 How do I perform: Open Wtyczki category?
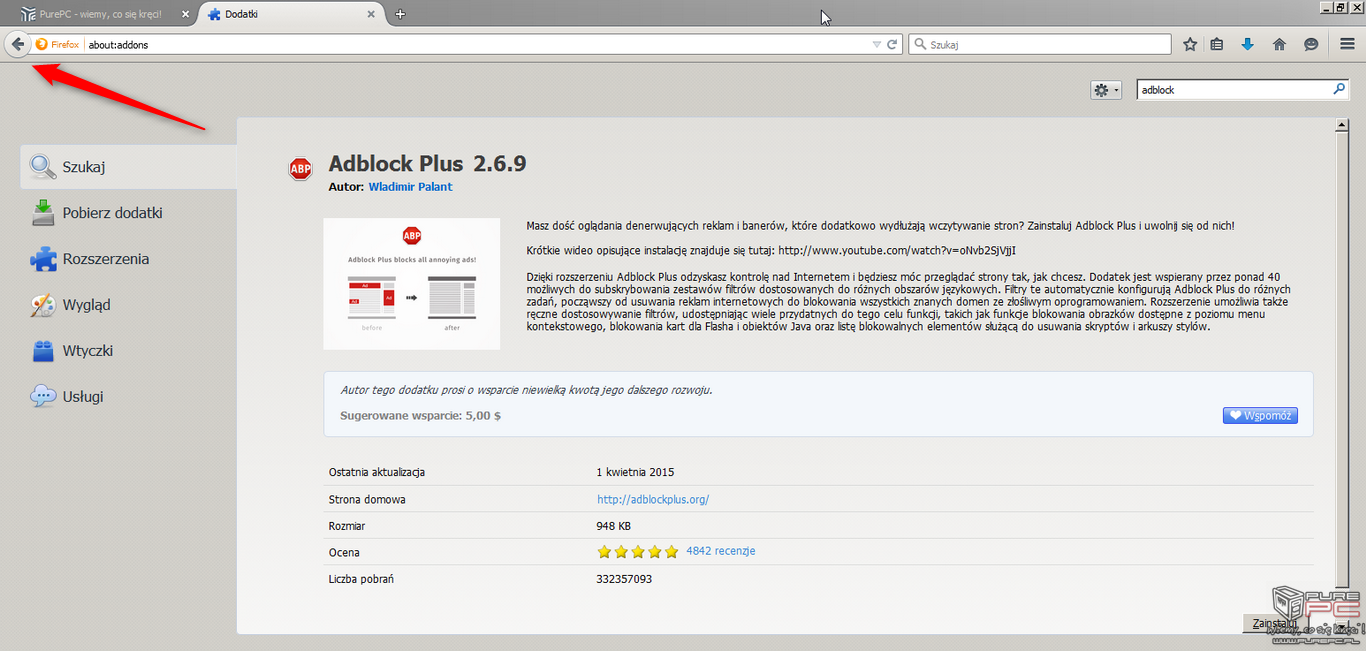tap(128, 351)
